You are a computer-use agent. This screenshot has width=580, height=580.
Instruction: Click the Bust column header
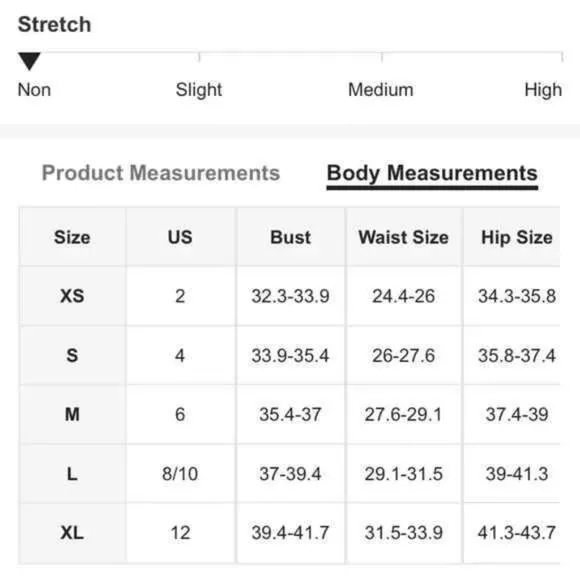pyautogui.click(x=290, y=237)
